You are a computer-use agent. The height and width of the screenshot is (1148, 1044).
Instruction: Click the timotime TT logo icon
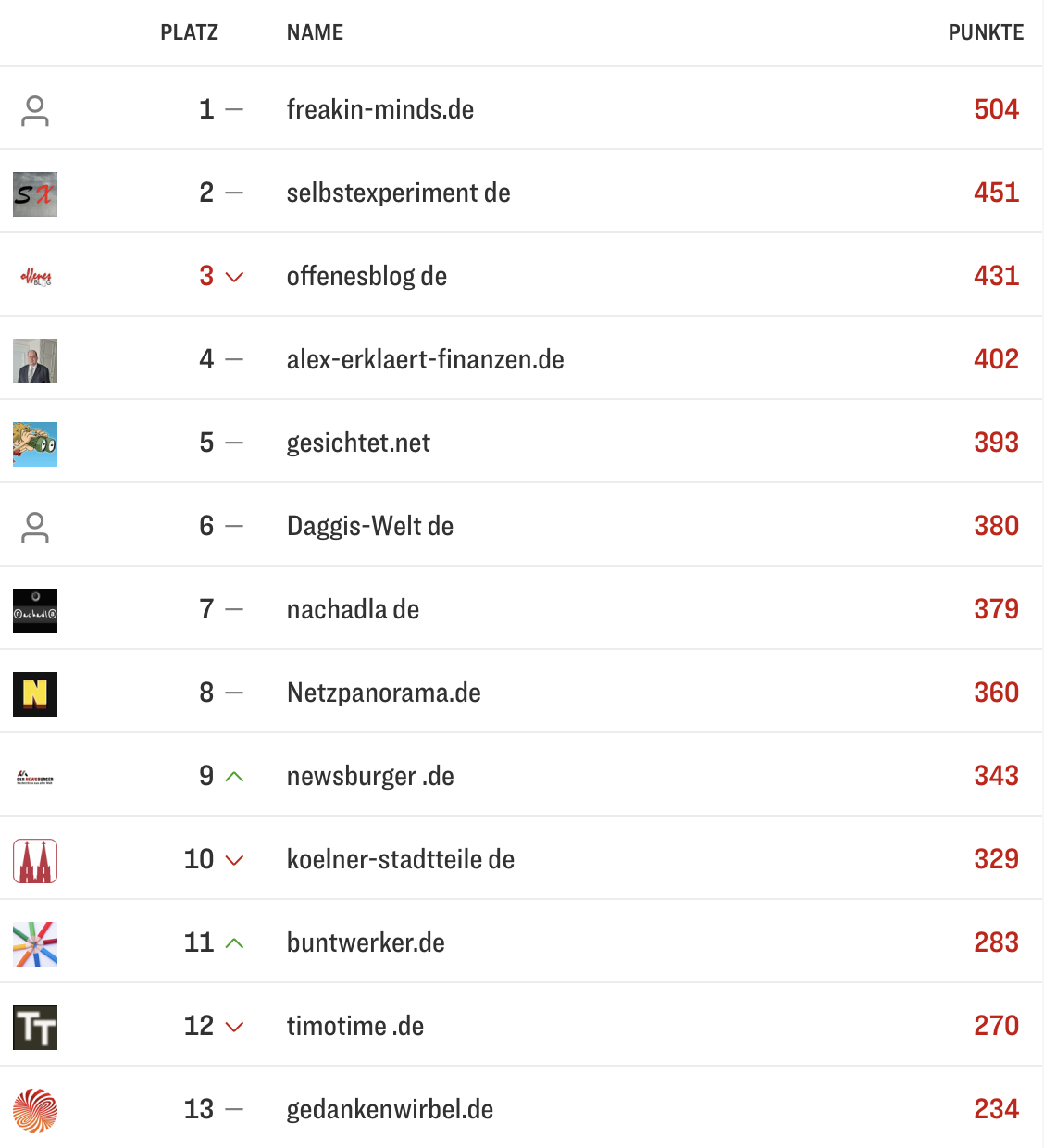coord(35,1028)
